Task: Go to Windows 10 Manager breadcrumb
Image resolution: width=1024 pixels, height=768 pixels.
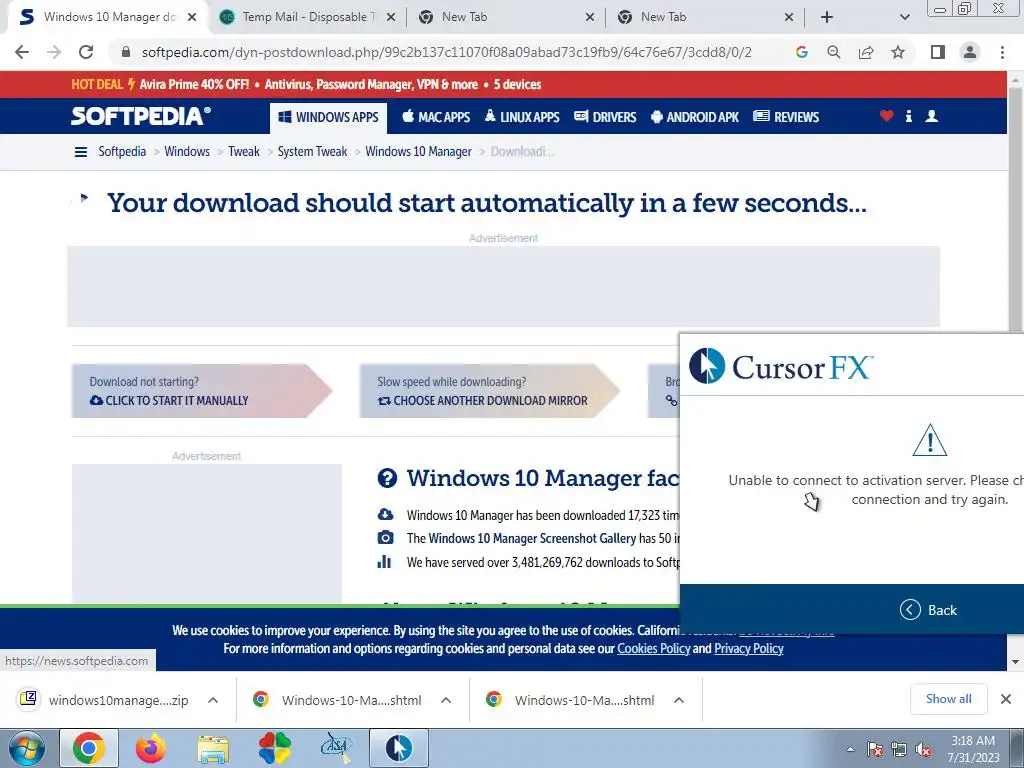Action: coord(418,152)
